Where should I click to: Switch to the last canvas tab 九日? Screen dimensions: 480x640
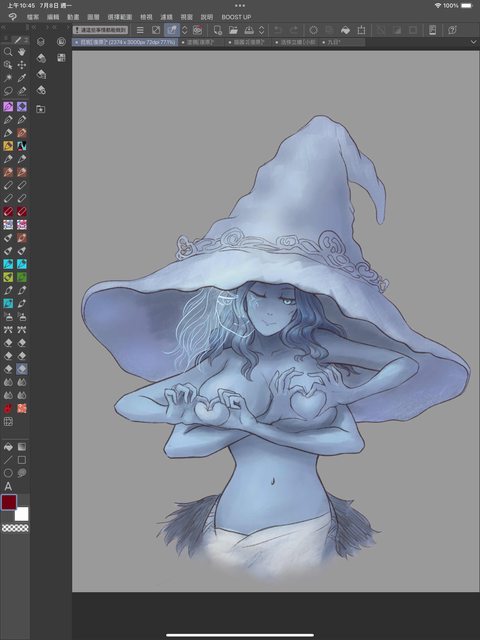point(342,42)
